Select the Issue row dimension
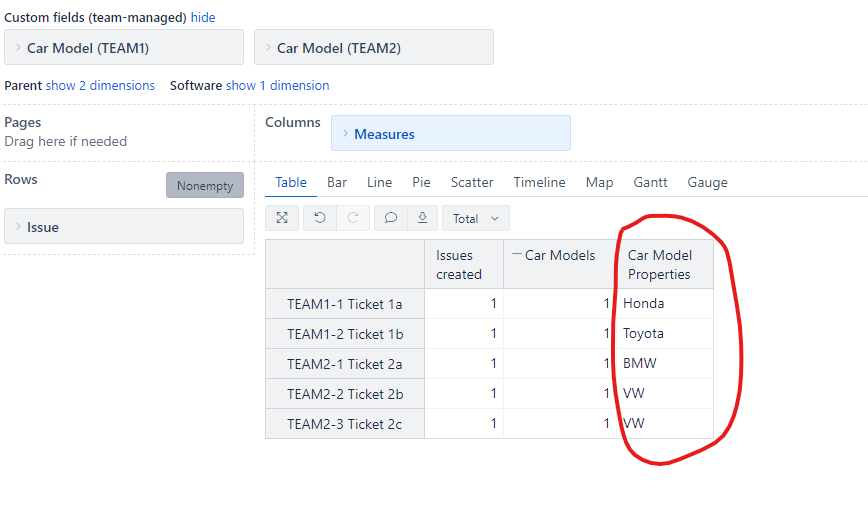868x506 pixels. pyautogui.click(x=124, y=226)
